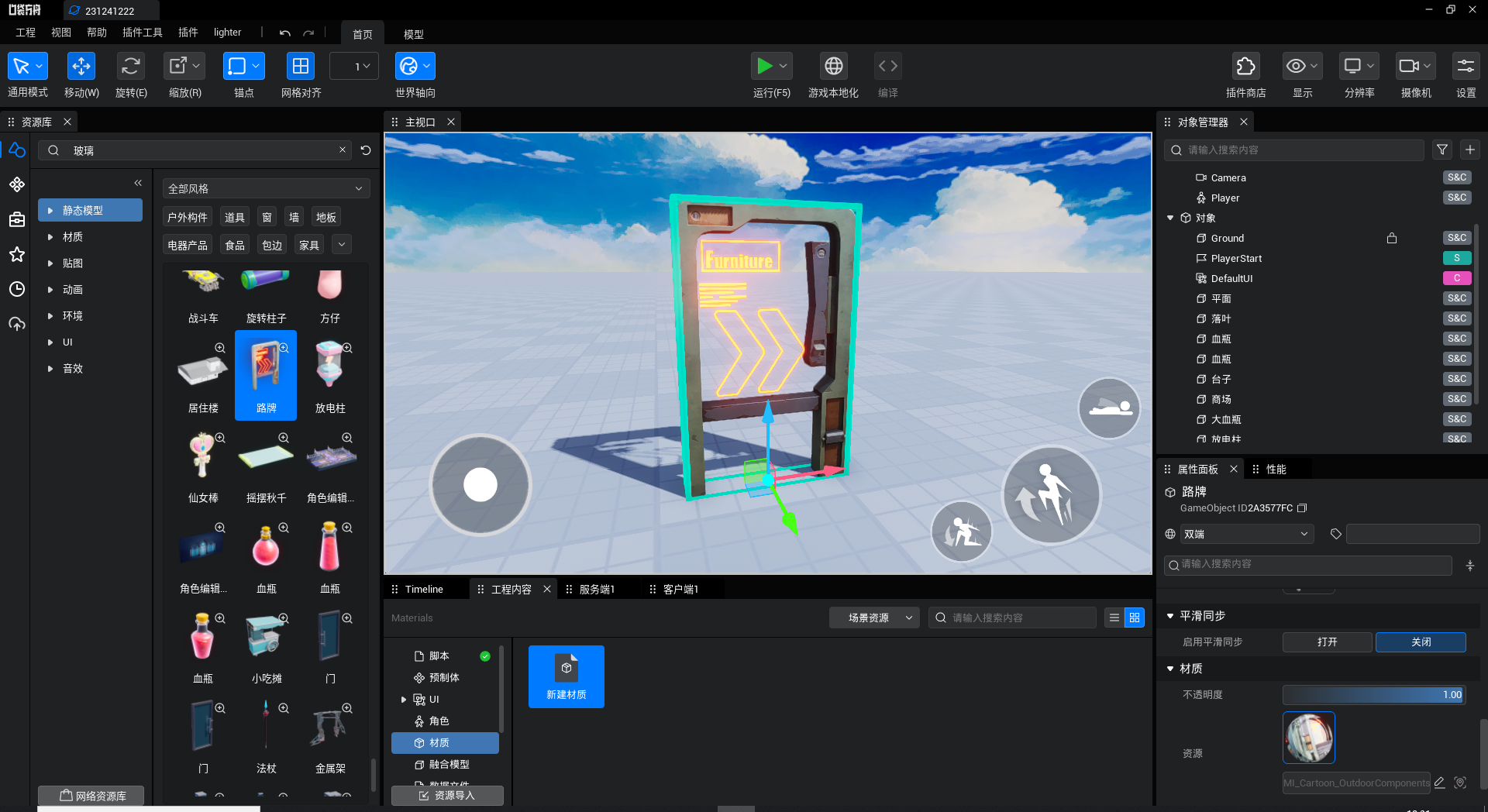
Task: Add new object with plus icon
Action: point(1470,150)
